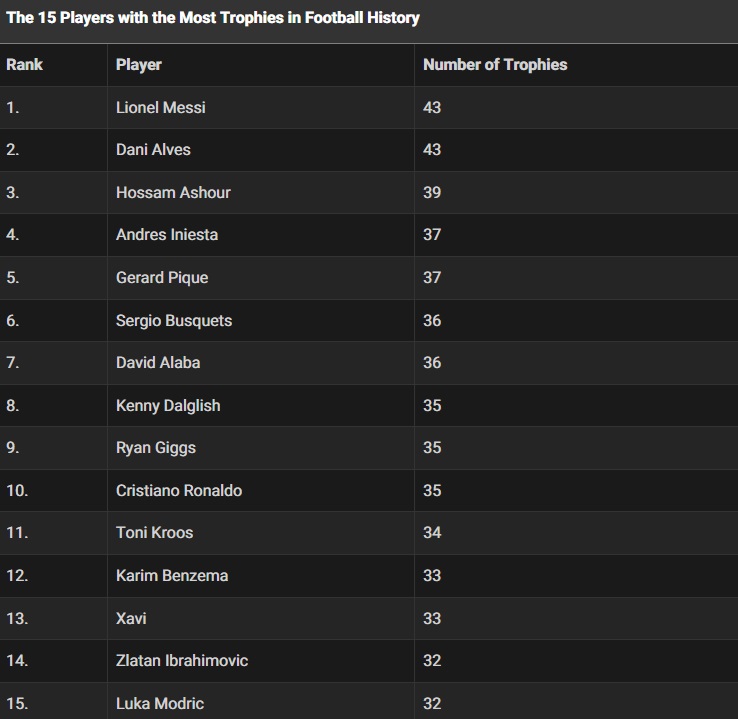
Task: Select the Hossam Ashour player cell
Action: click(x=173, y=192)
